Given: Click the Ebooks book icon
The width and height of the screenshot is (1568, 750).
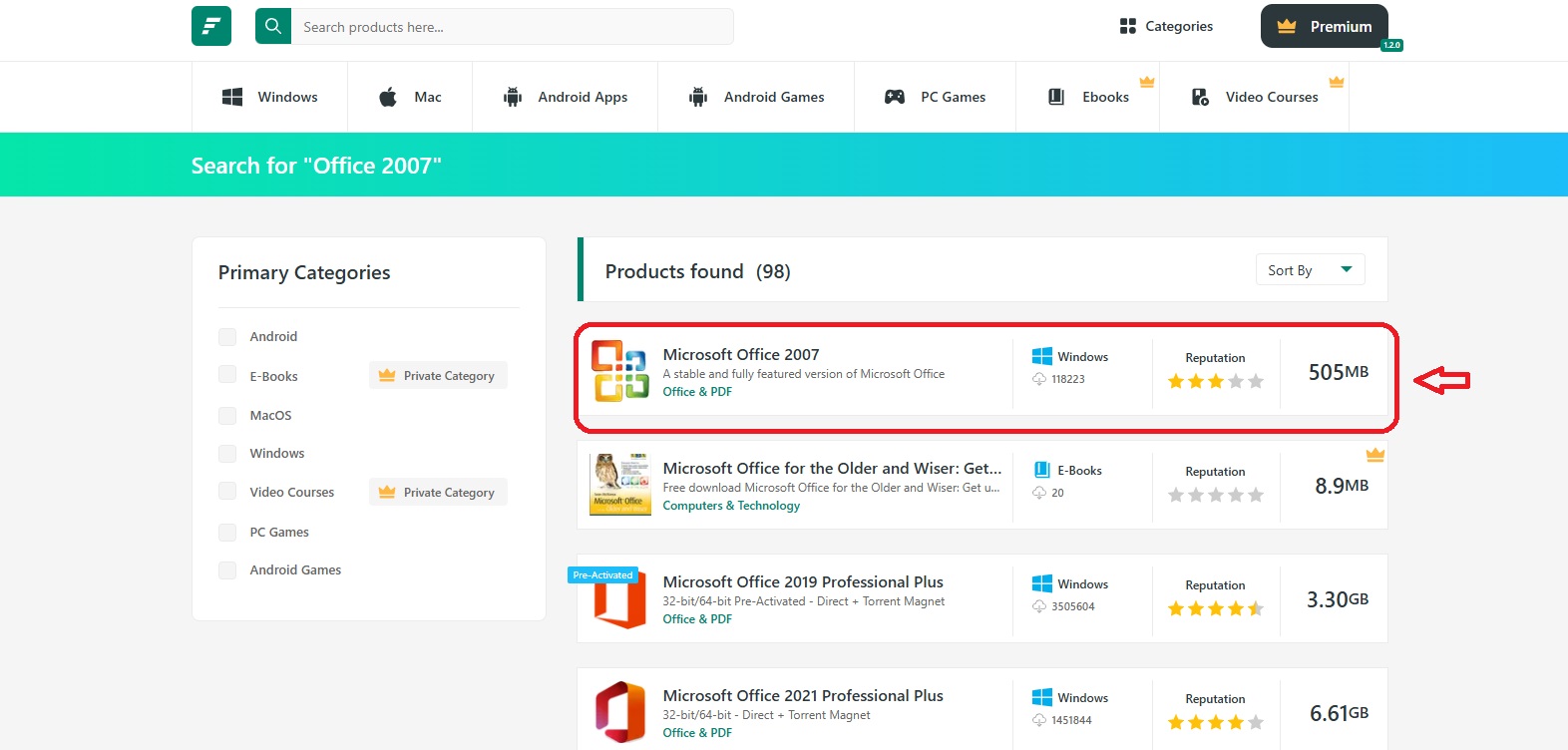Looking at the screenshot, I should tap(1056, 97).
